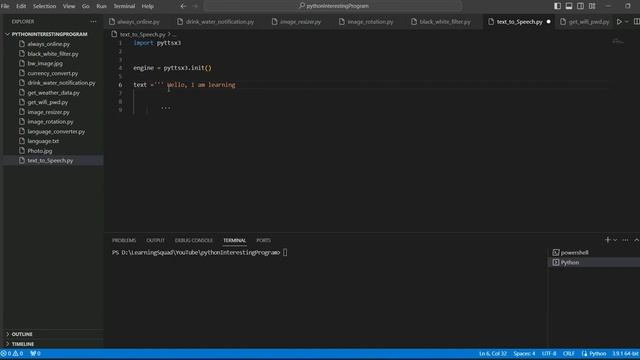
Task: Open get_weather_data.py in the explorer
Action: [53, 93]
